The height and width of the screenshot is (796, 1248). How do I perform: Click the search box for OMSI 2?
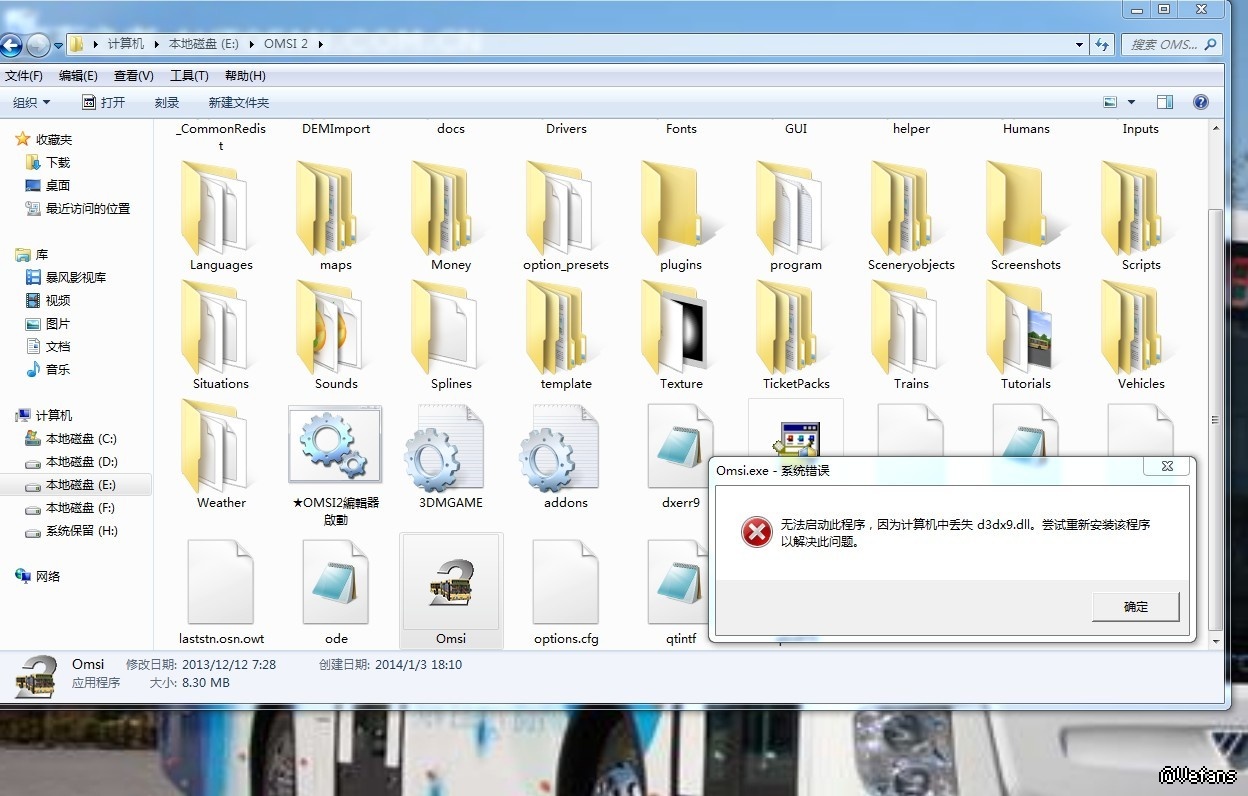[x=1162, y=45]
